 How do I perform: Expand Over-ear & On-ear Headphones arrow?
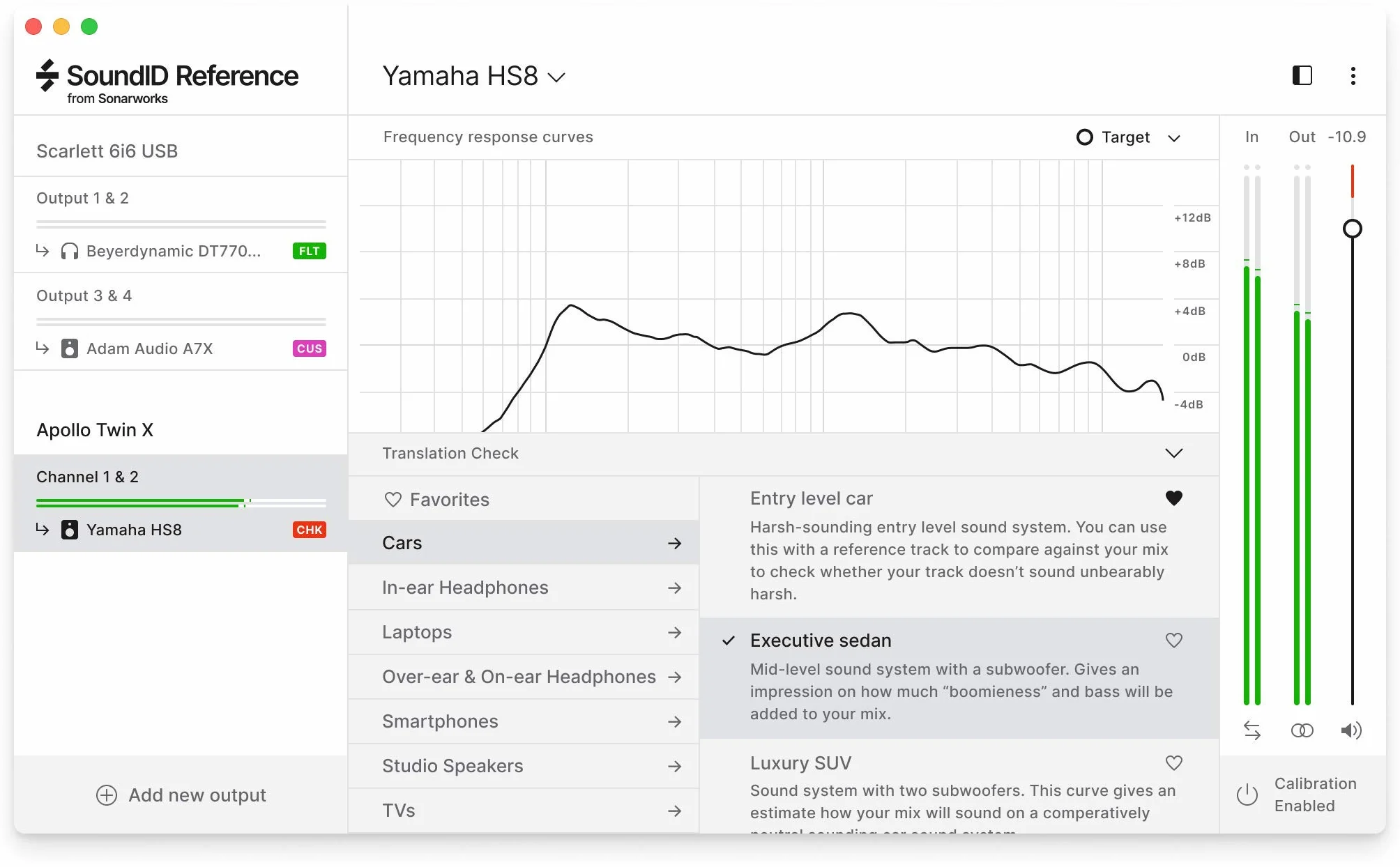pos(674,677)
